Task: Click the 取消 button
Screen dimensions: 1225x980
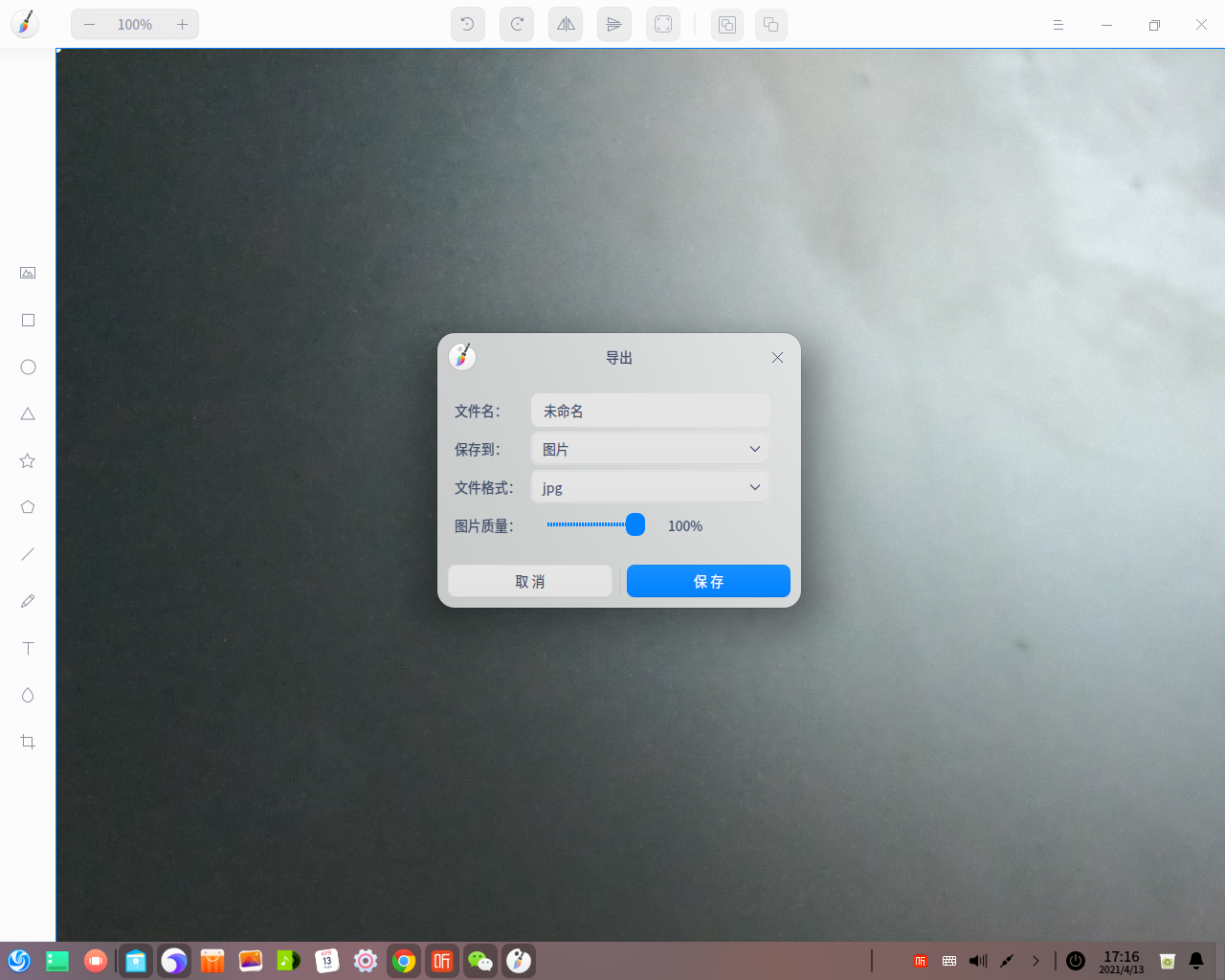Action: [x=530, y=581]
